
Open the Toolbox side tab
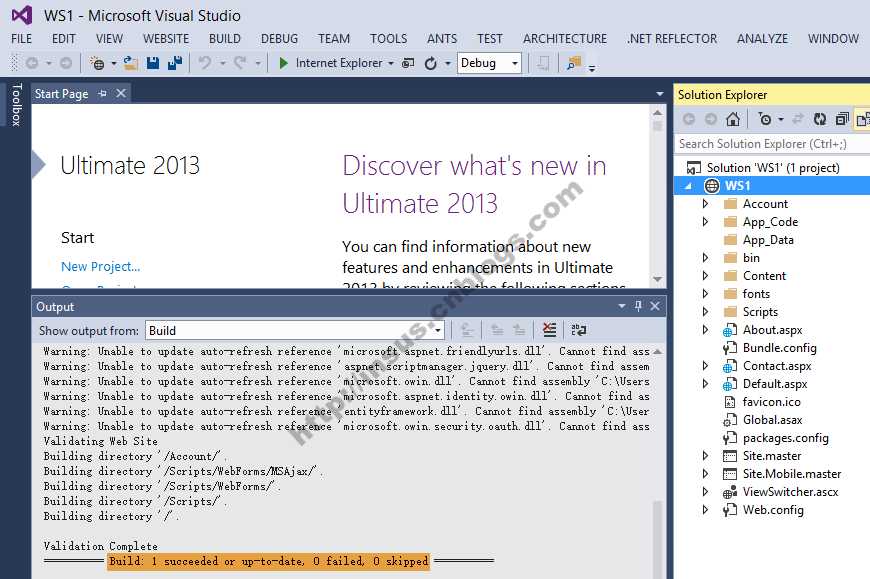tap(17, 104)
